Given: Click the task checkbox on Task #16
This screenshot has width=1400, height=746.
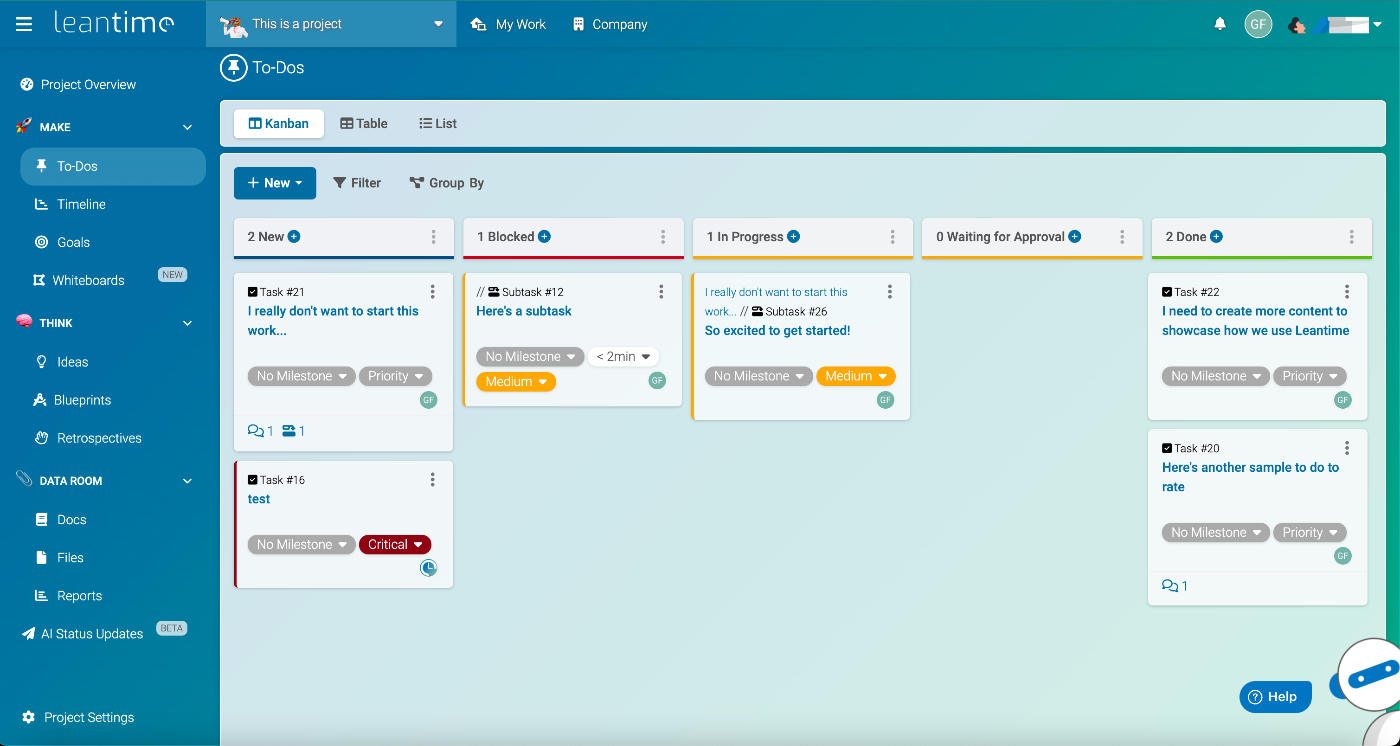Looking at the screenshot, I should coord(254,479).
